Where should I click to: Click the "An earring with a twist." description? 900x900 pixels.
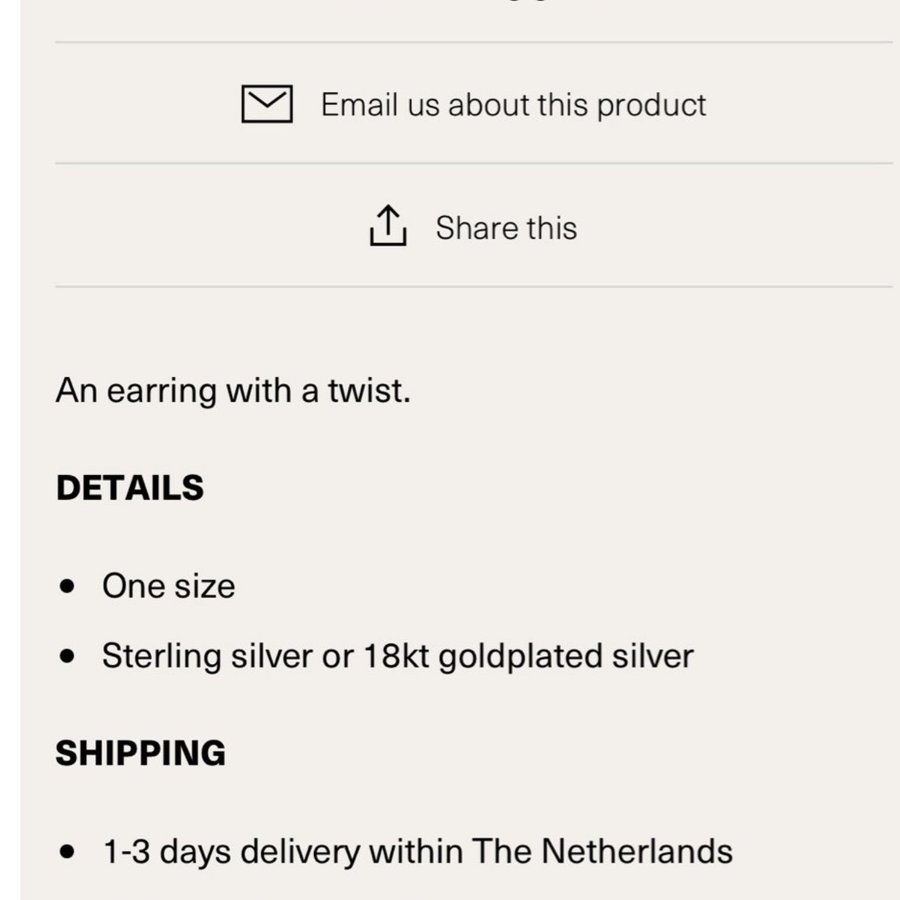point(233,390)
